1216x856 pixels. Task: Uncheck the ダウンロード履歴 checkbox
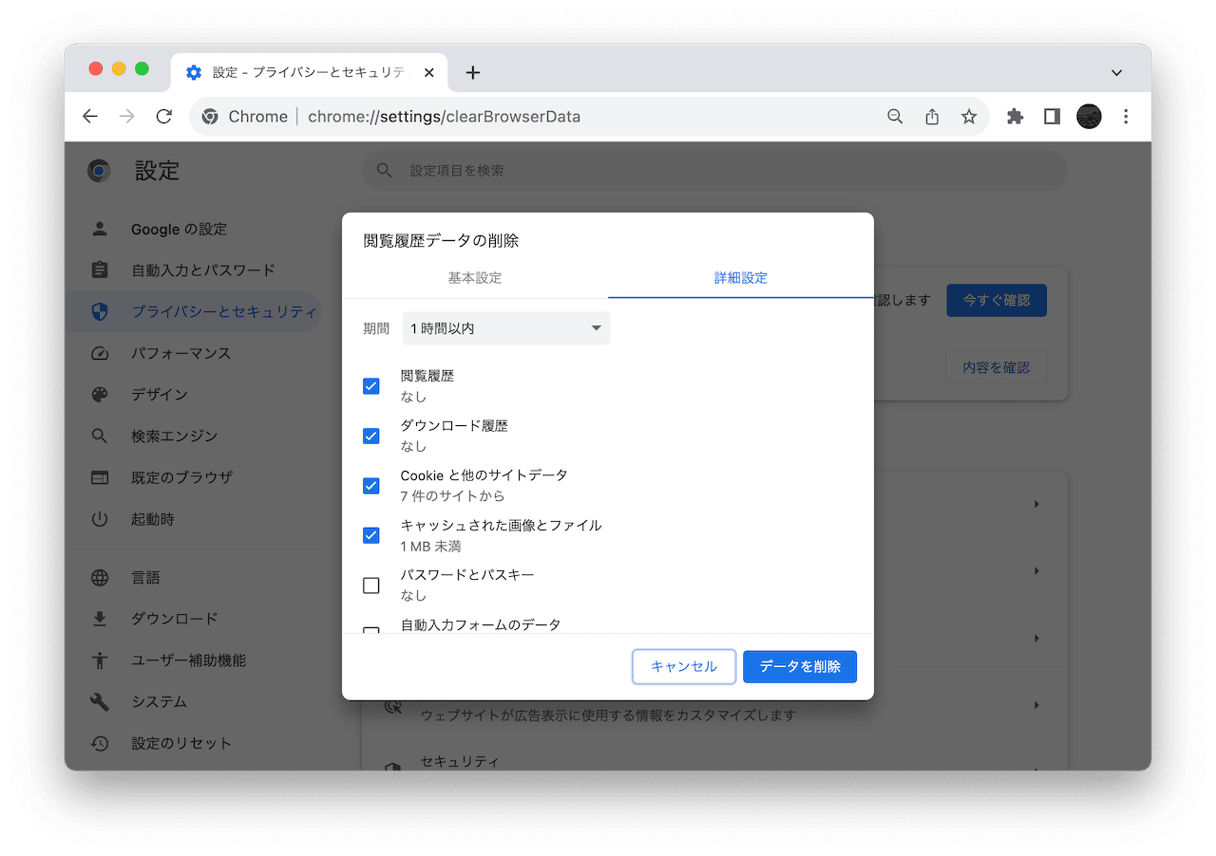click(371, 436)
